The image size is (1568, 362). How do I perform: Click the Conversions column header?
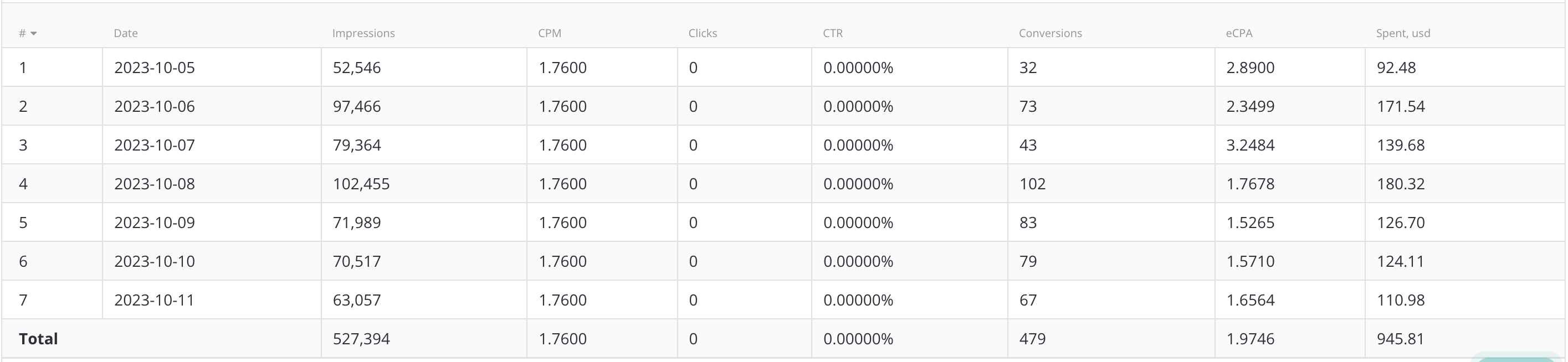pyautogui.click(x=1050, y=33)
